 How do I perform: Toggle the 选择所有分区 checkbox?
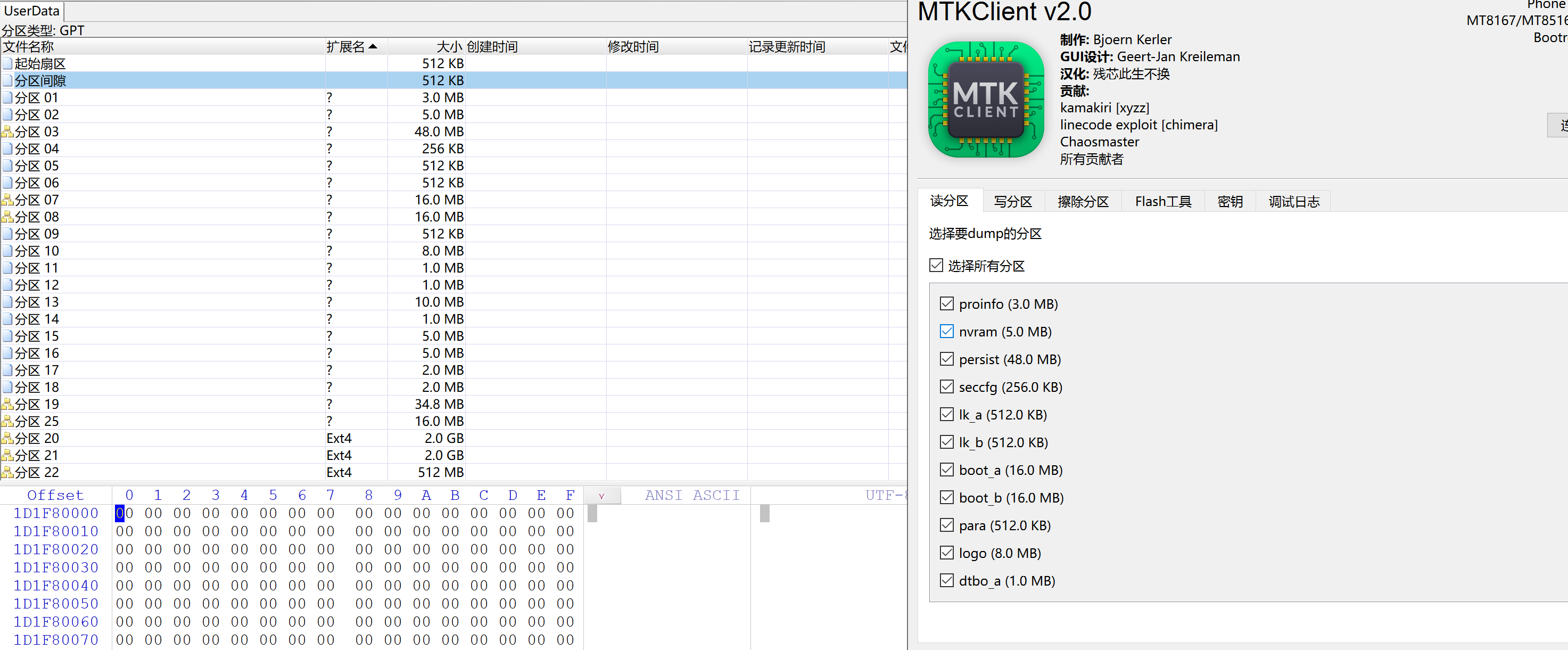coord(936,265)
